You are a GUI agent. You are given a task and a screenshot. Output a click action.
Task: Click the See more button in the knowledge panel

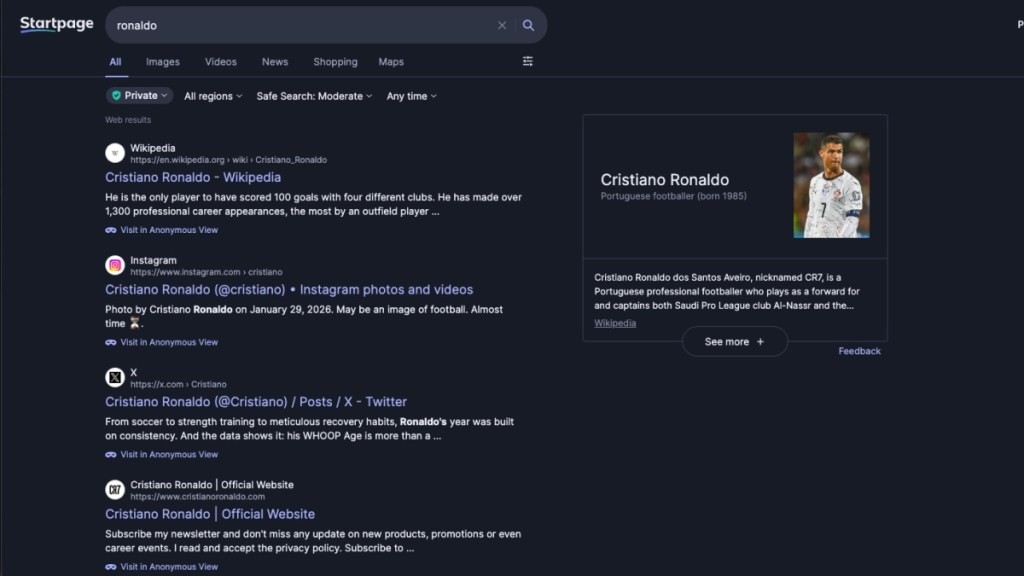pyautogui.click(x=734, y=341)
